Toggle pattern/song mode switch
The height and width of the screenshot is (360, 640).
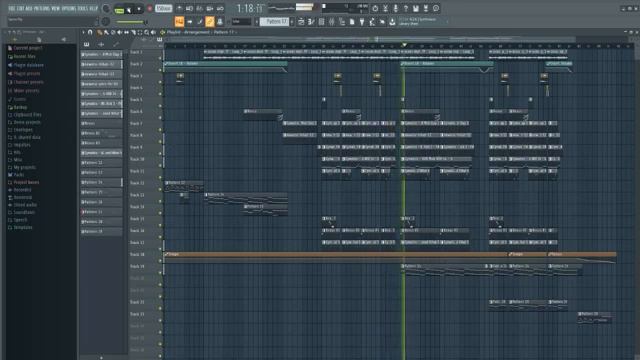pyautogui.click(x=119, y=10)
